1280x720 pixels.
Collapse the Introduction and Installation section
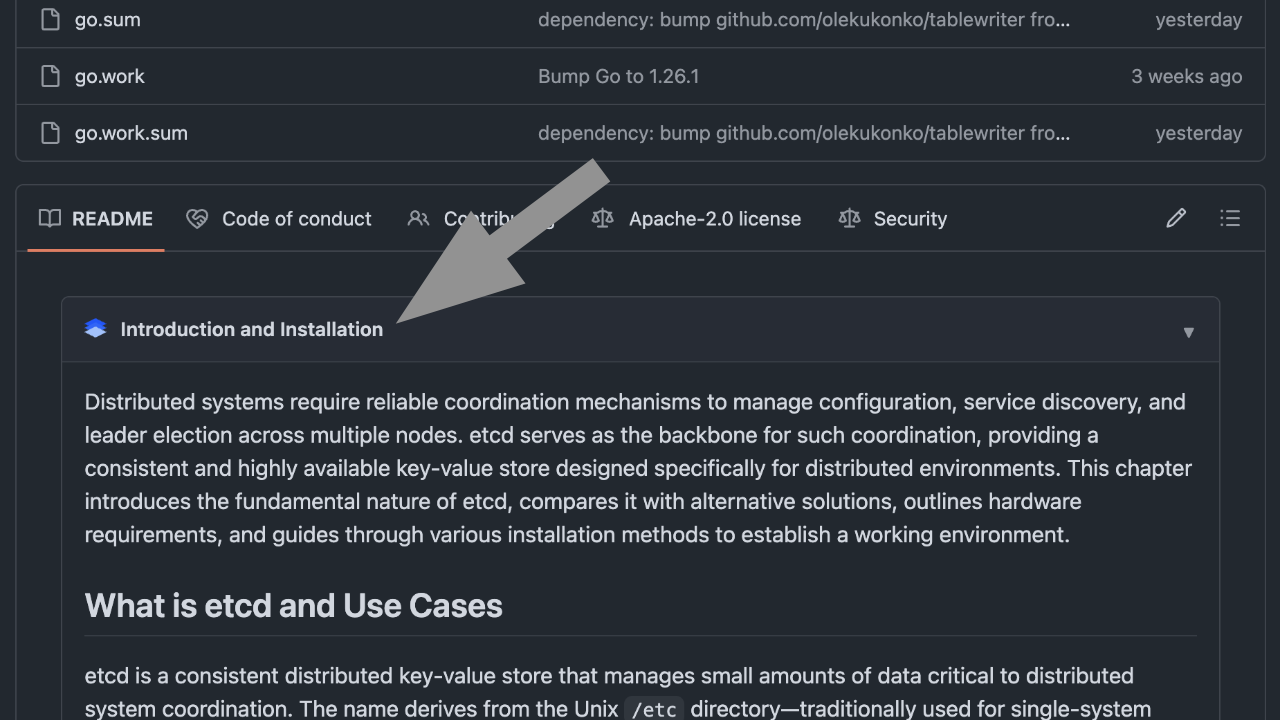(1188, 332)
